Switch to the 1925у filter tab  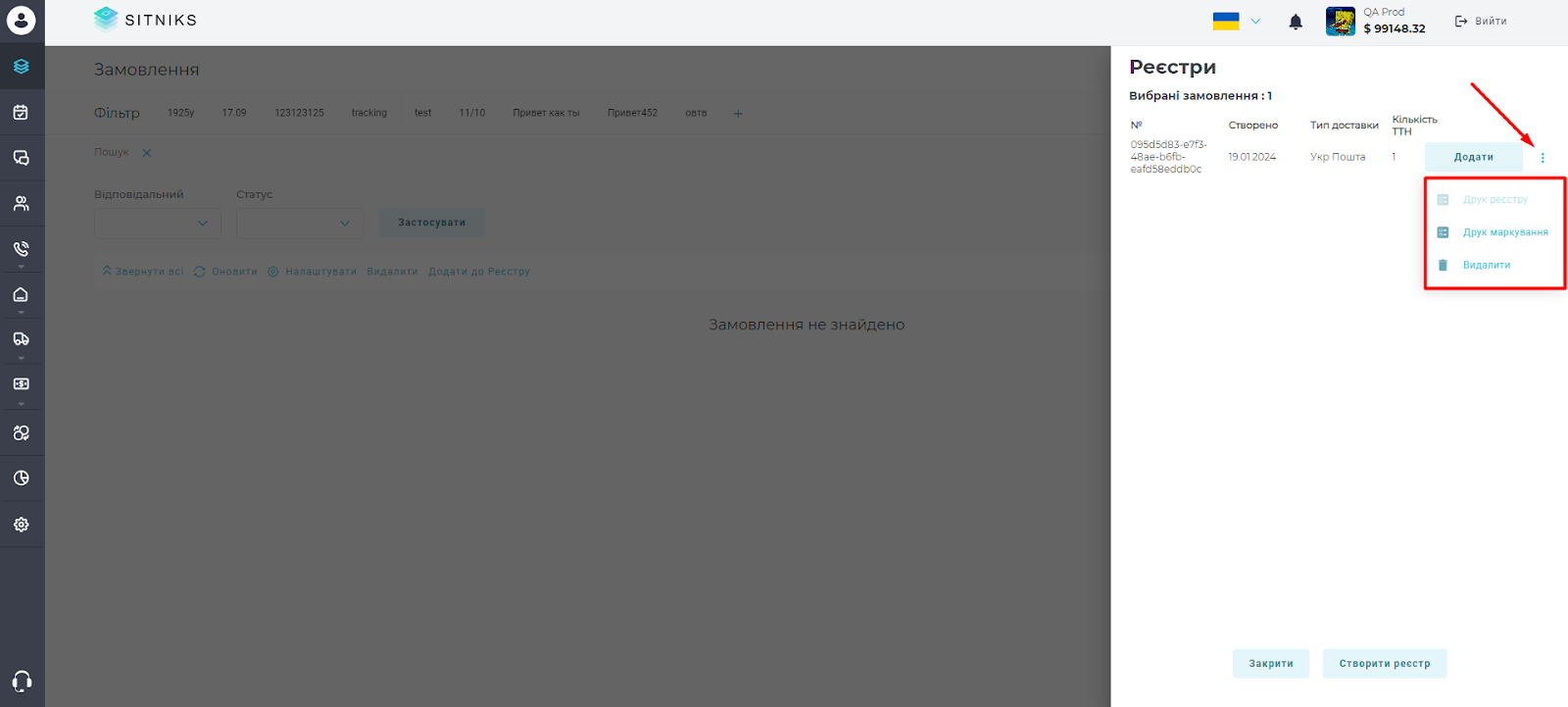(181, 113)
